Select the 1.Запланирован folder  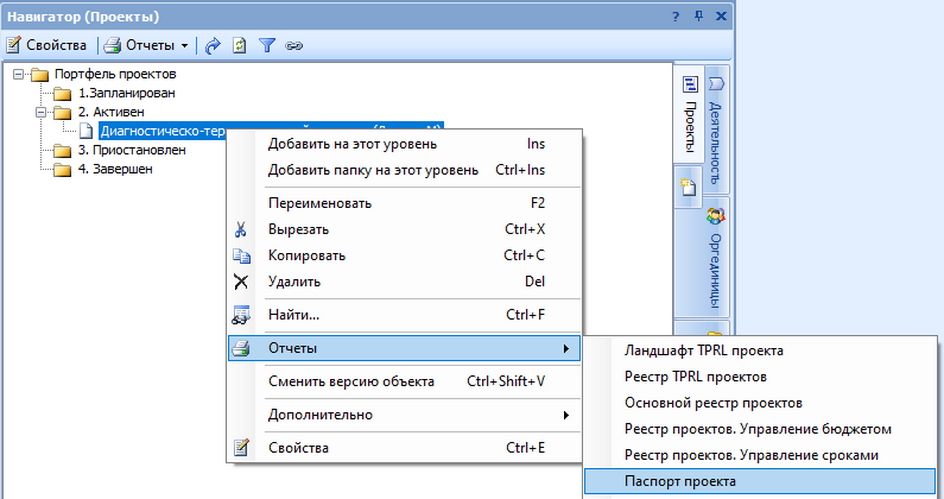click(x=126, y=93)
